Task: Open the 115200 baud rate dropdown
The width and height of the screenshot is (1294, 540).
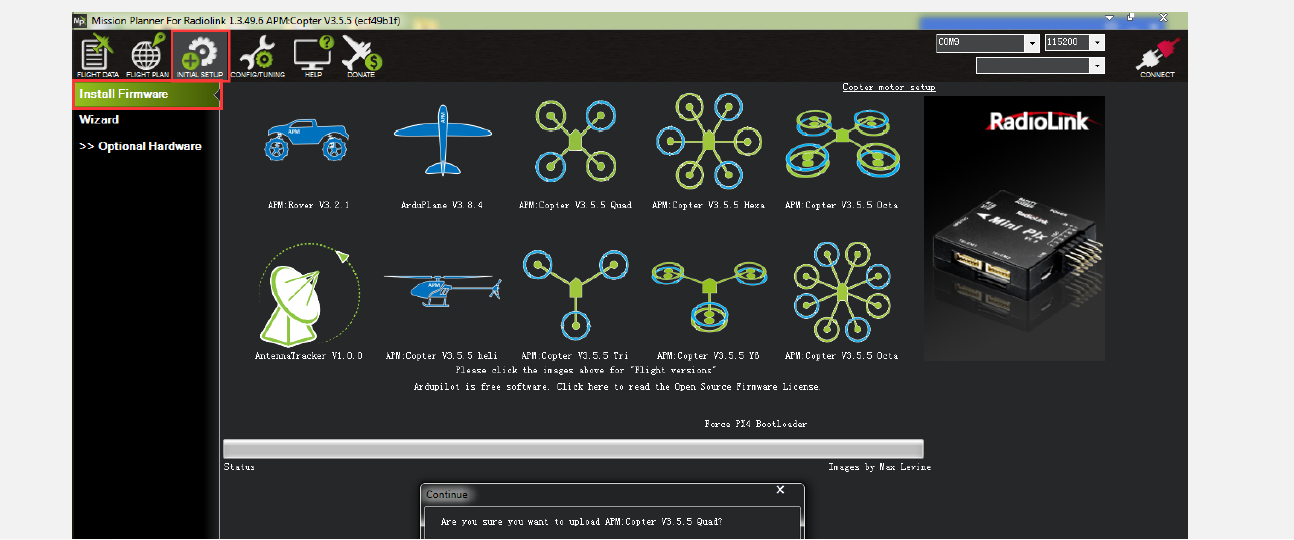Action: click(1098, 43)
